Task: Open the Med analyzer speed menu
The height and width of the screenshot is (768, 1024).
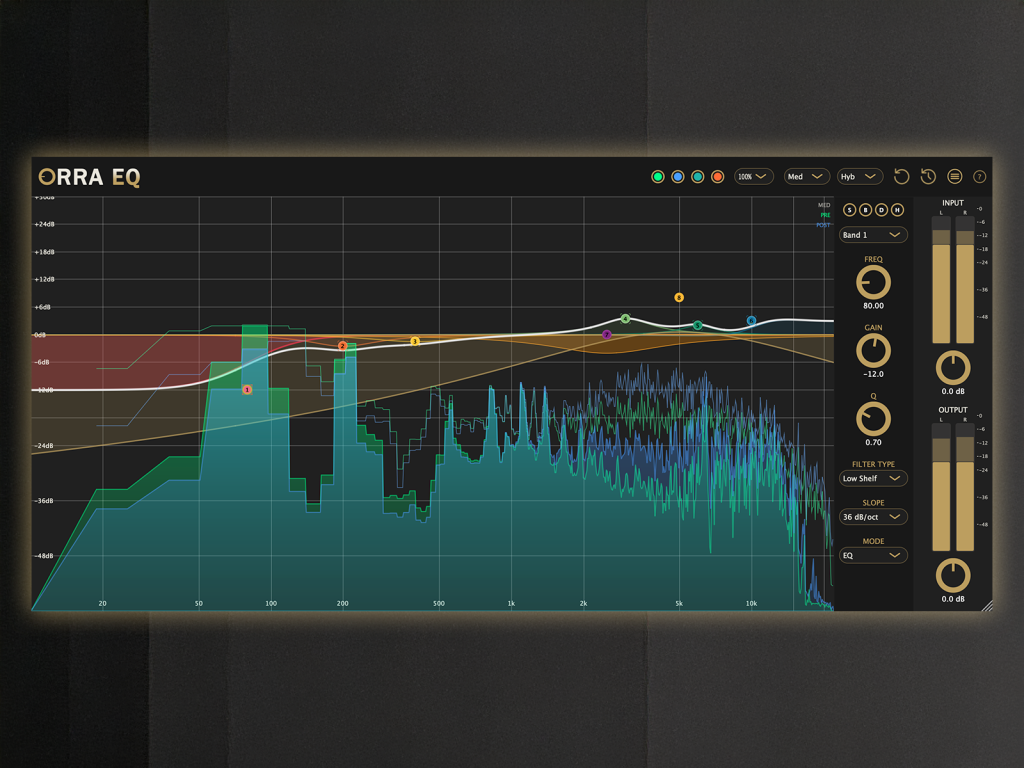Action: [x=806, y=176]
